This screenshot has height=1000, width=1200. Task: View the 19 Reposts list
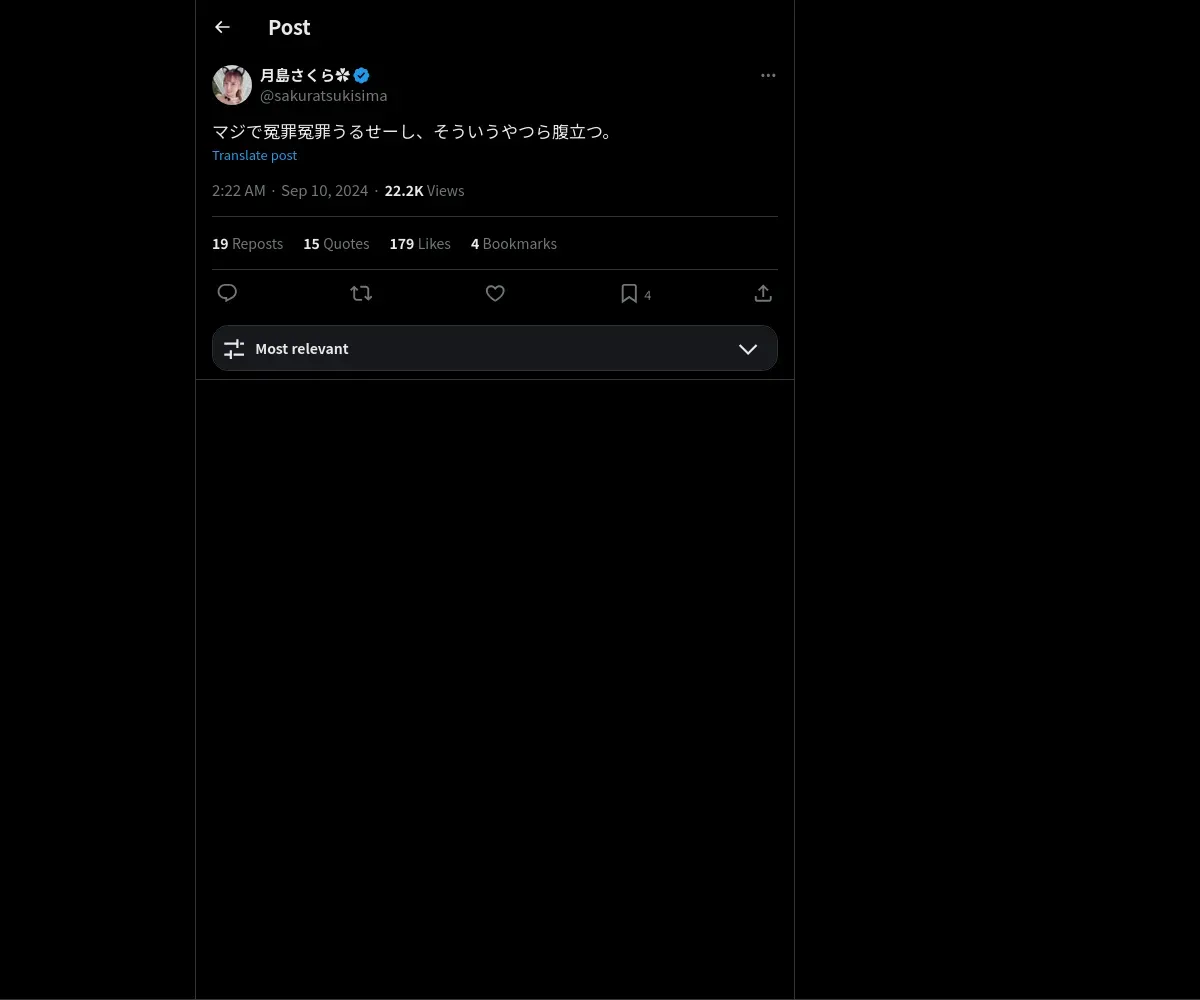coord(247,243)
